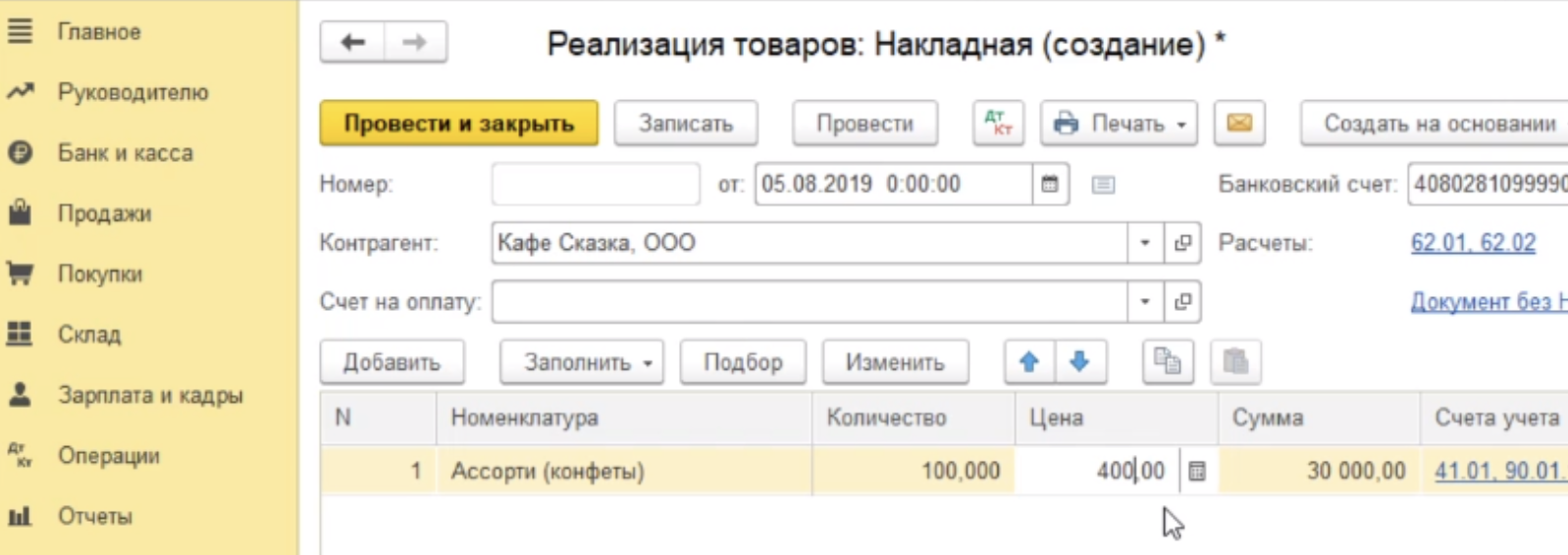The width and height of the screenshot is (1568, 555).
Task: Click the forward navigation arrow
Action: (415, 42)
